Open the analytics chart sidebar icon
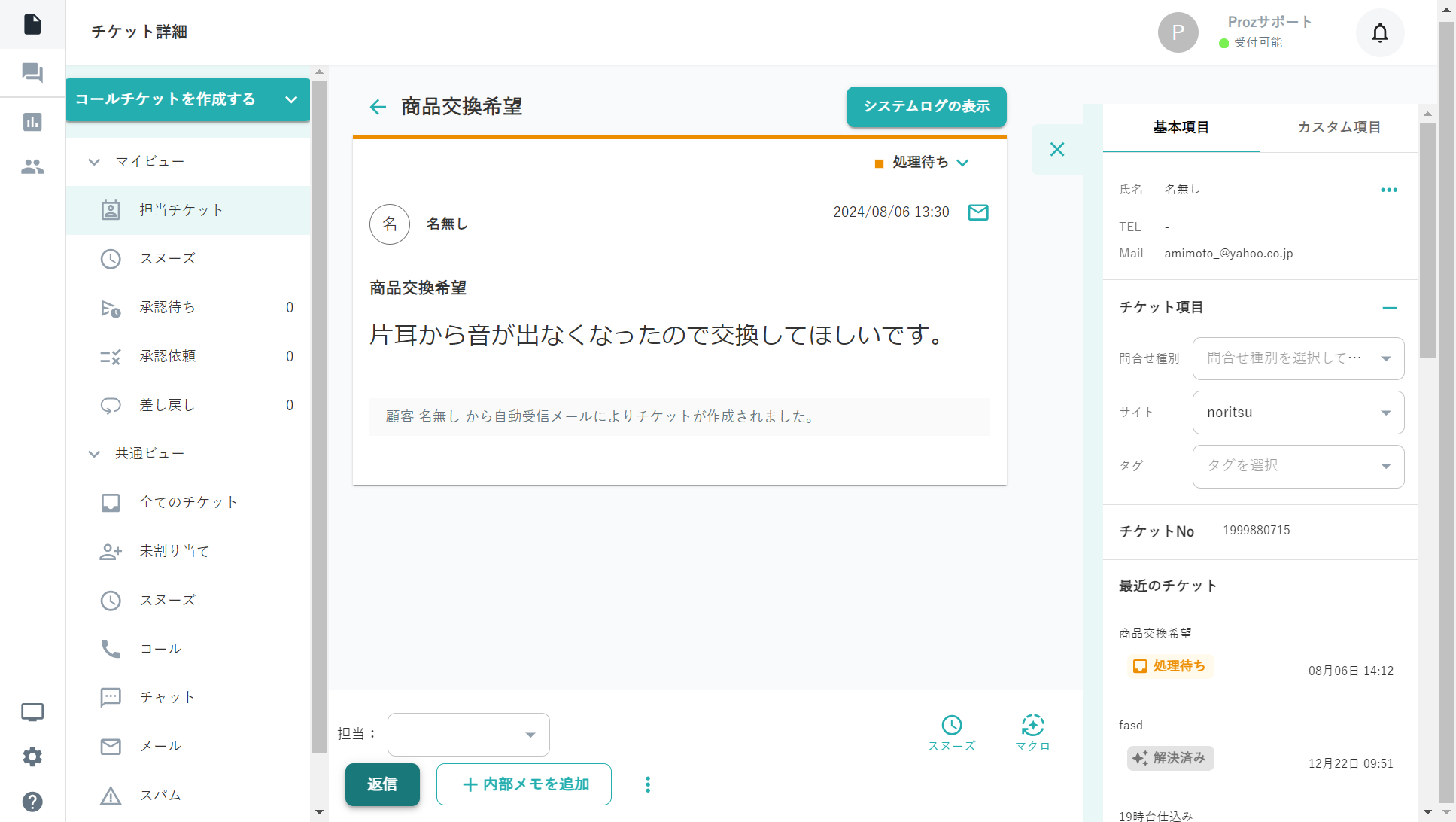This screenshot has width=1456, height=822. tap(32, 122)
